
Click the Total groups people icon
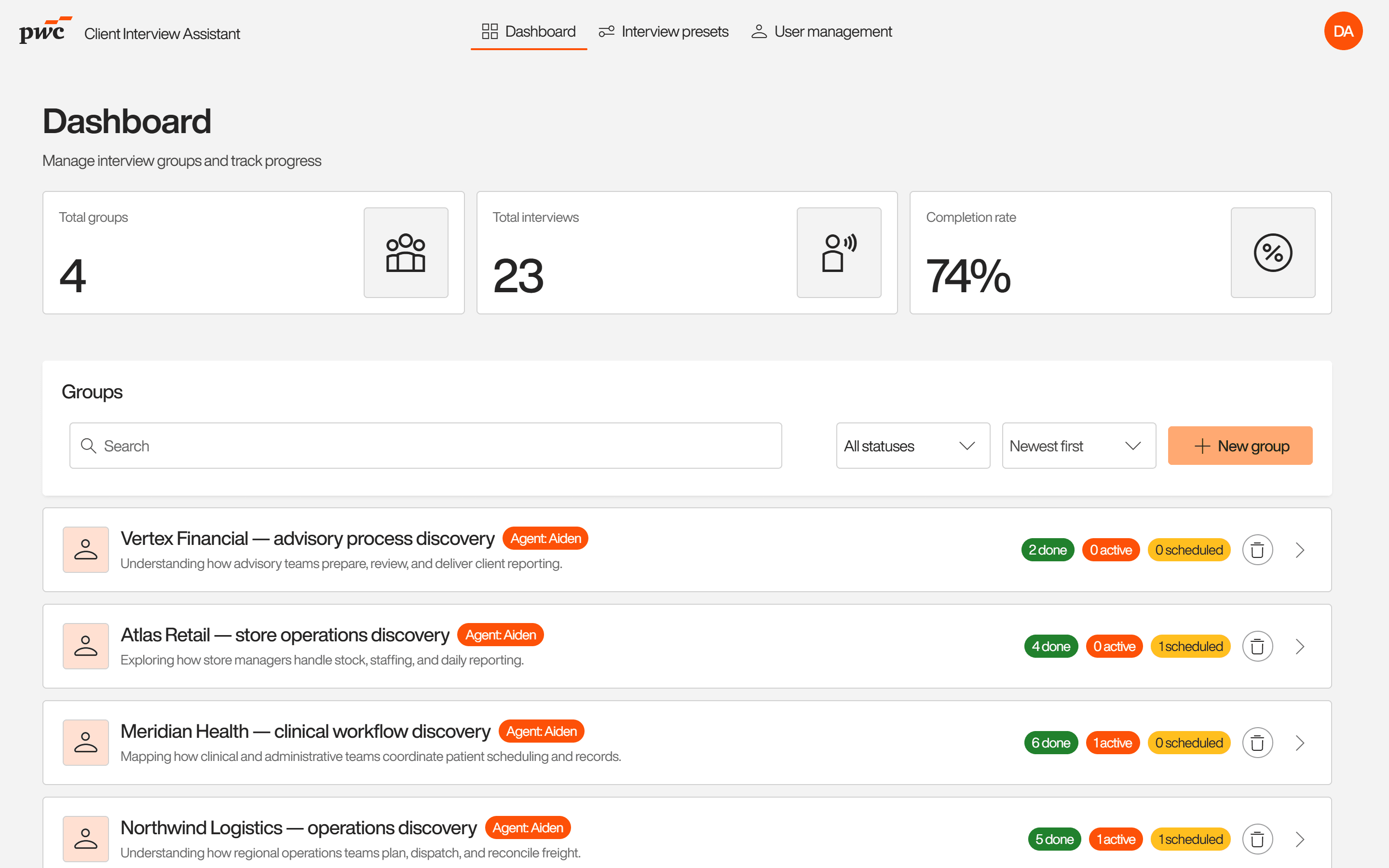click(406, 253)
